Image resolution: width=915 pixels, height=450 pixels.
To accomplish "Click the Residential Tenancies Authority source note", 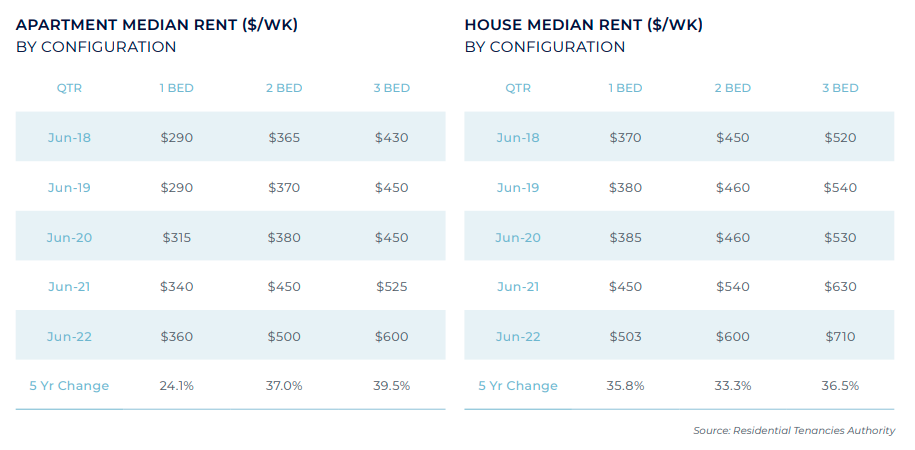I will tap(794, 430).
